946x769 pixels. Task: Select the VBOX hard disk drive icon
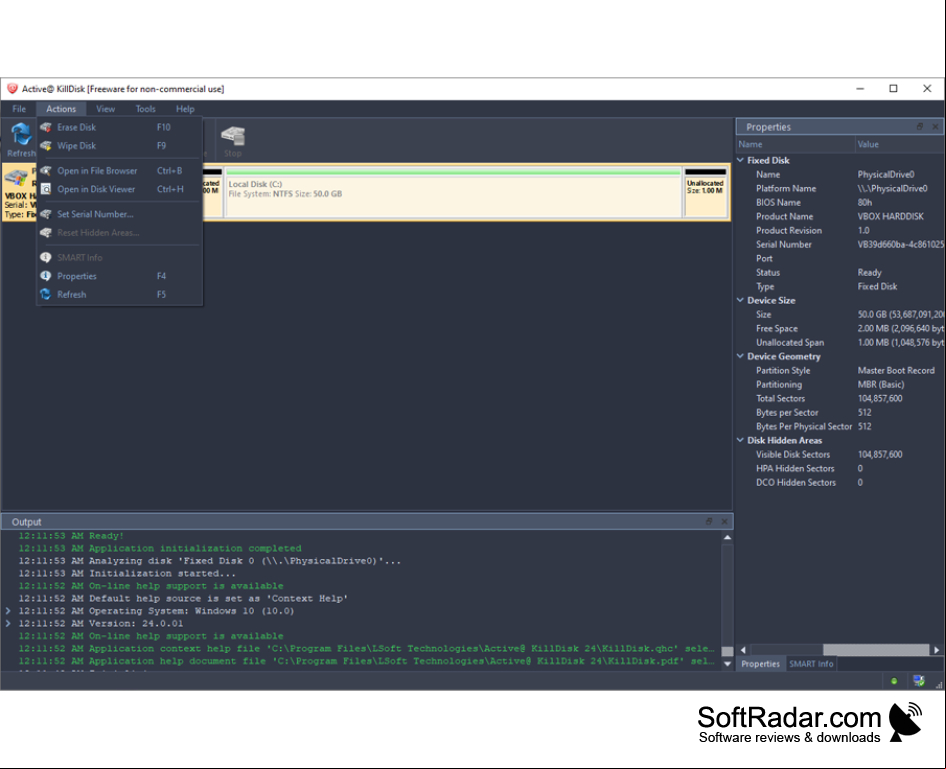point(17,178)
